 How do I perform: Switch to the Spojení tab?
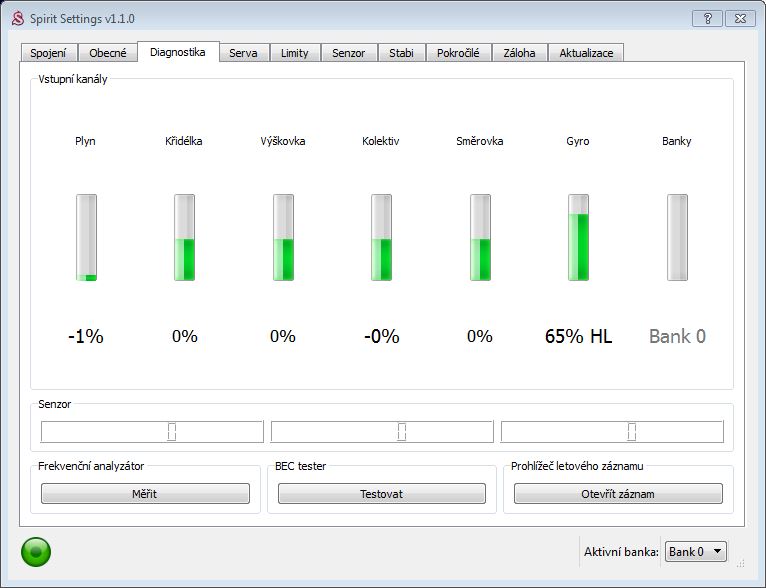49,53
